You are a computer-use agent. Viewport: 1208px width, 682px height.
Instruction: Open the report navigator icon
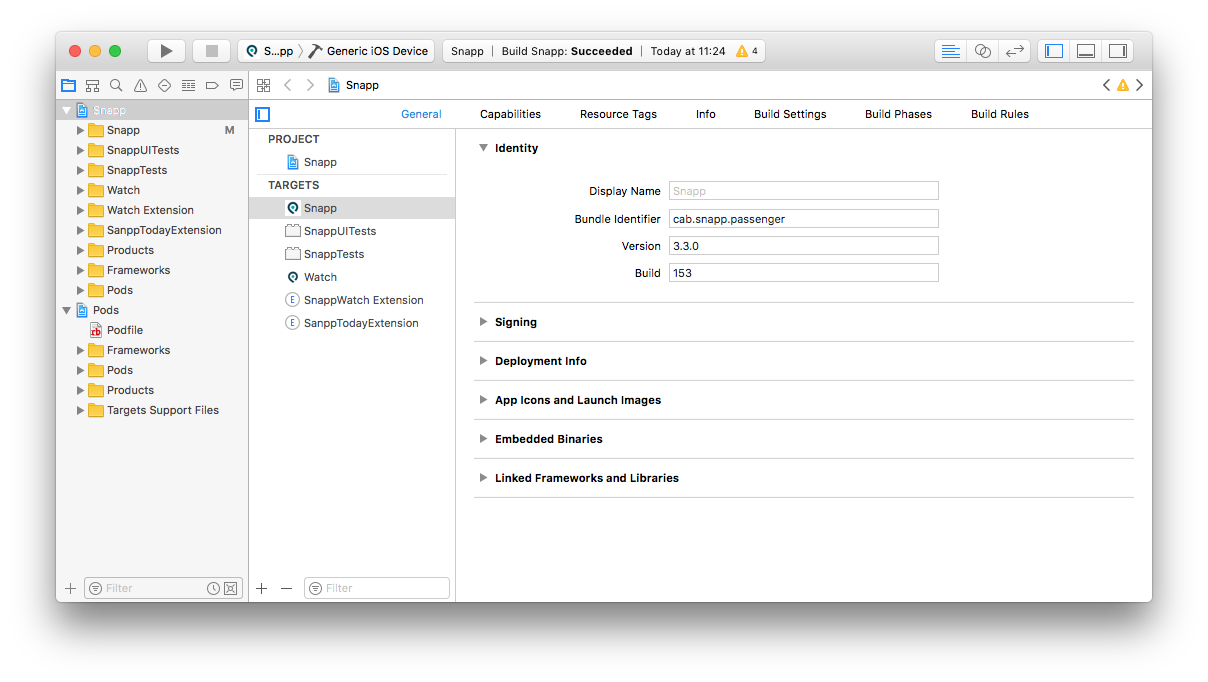(236, 86)
